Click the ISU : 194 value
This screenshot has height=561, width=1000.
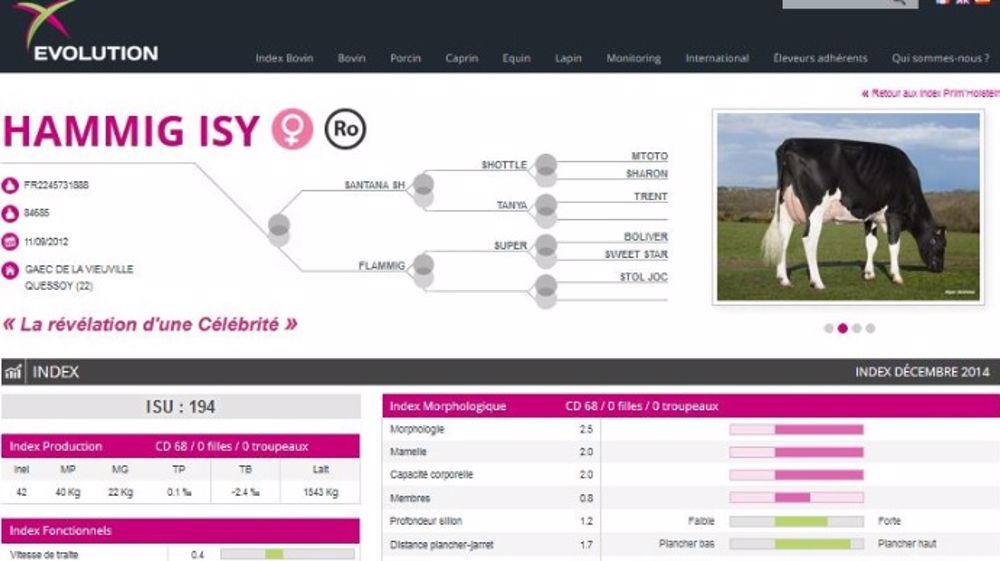click(180, 407)
